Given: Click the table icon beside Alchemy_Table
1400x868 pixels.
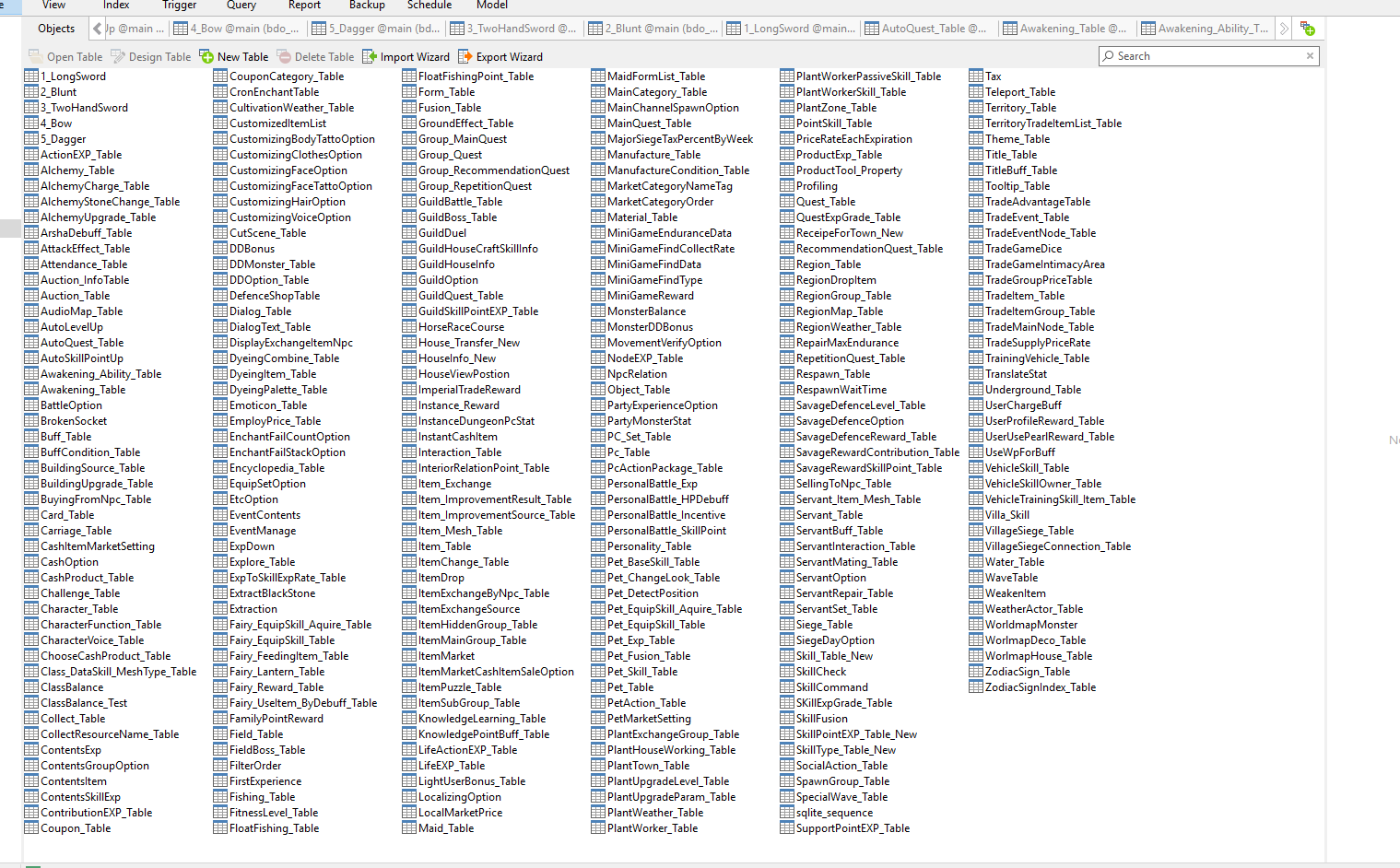Looking at the screenshot, I should [31, 170].
